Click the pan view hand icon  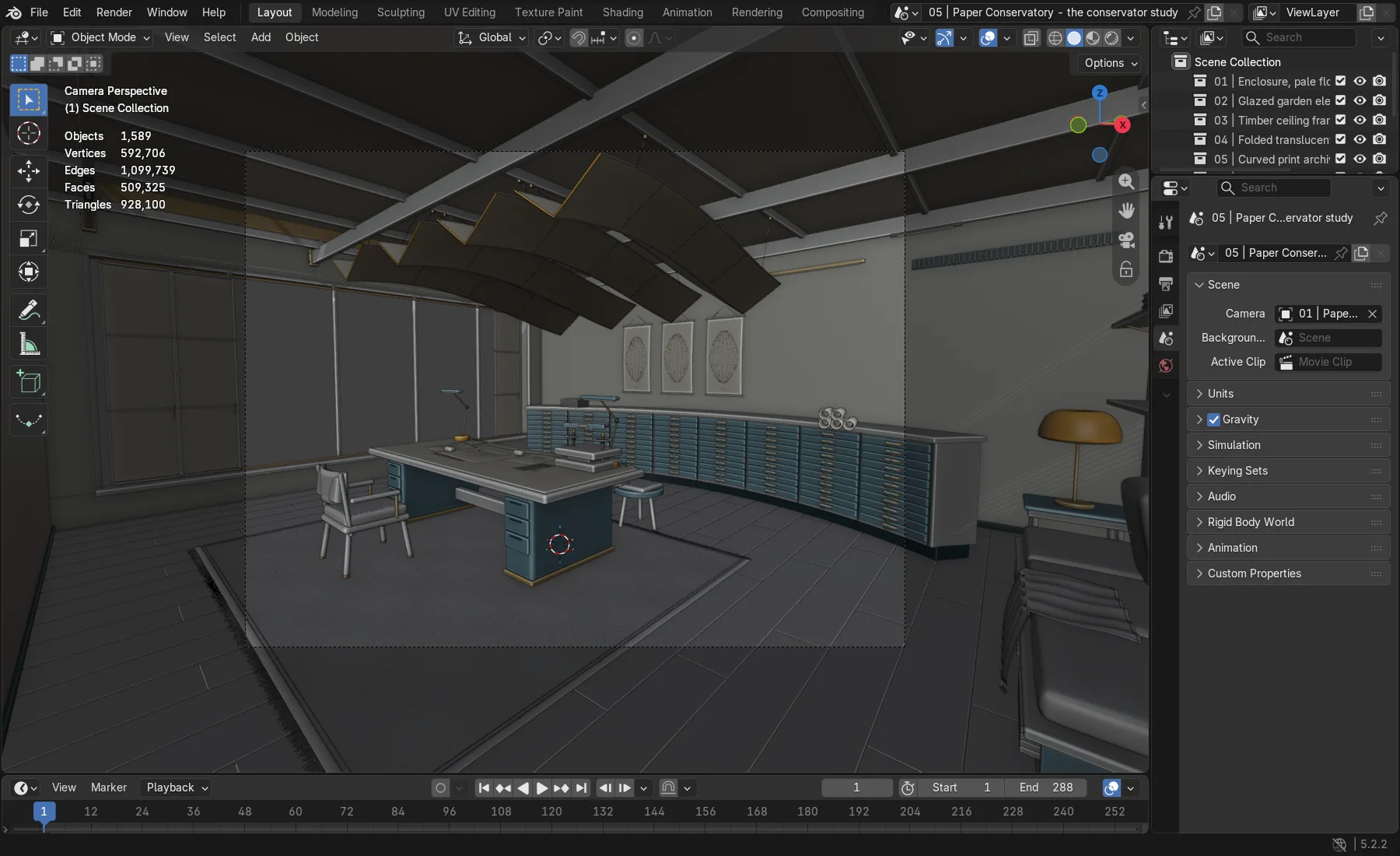[1126, 211]
